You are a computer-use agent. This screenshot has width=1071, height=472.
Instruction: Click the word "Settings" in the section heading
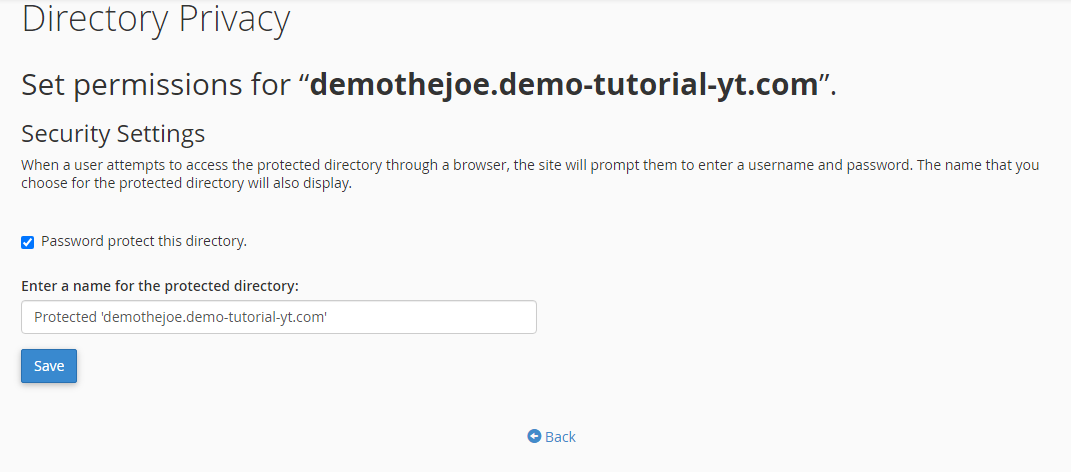point(159,134)
